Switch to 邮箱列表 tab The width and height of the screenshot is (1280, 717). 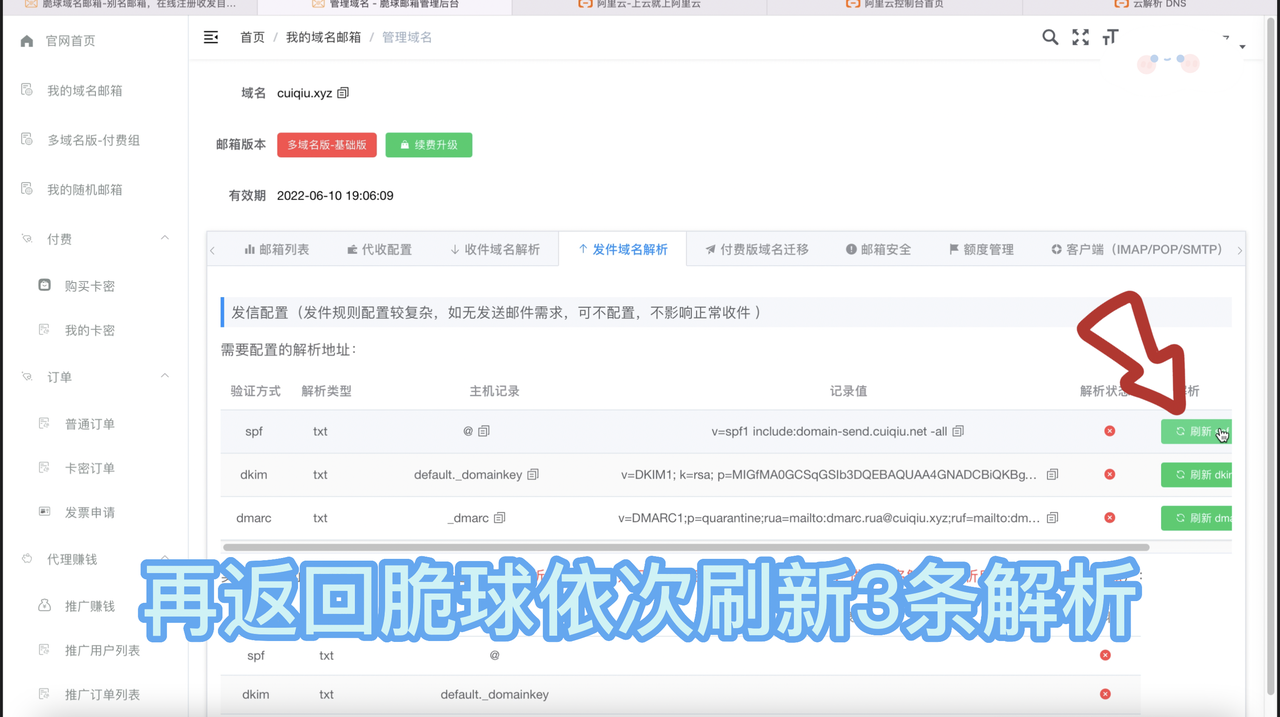[x=276, y=249]
